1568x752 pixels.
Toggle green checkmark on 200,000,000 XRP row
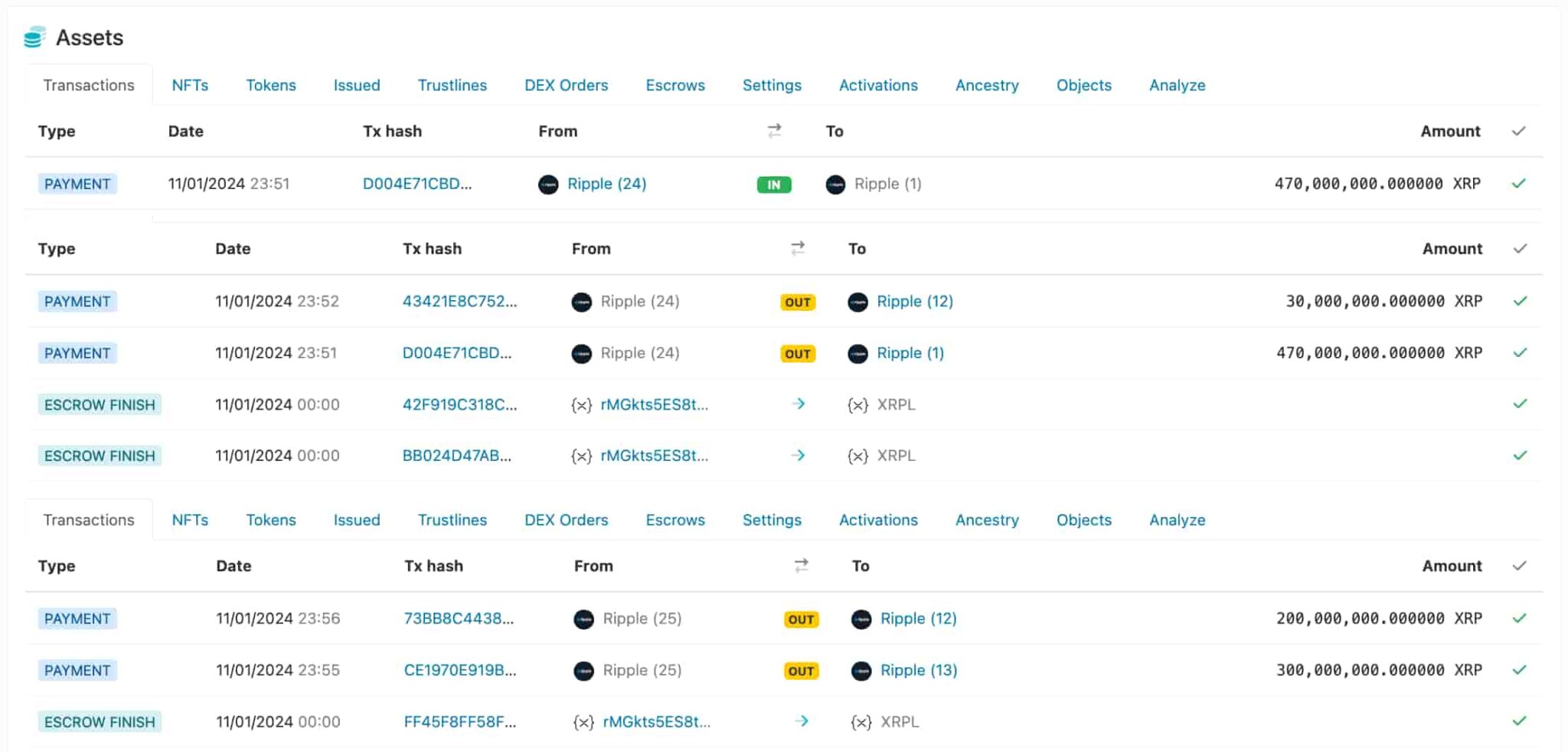coord(1519,618)
